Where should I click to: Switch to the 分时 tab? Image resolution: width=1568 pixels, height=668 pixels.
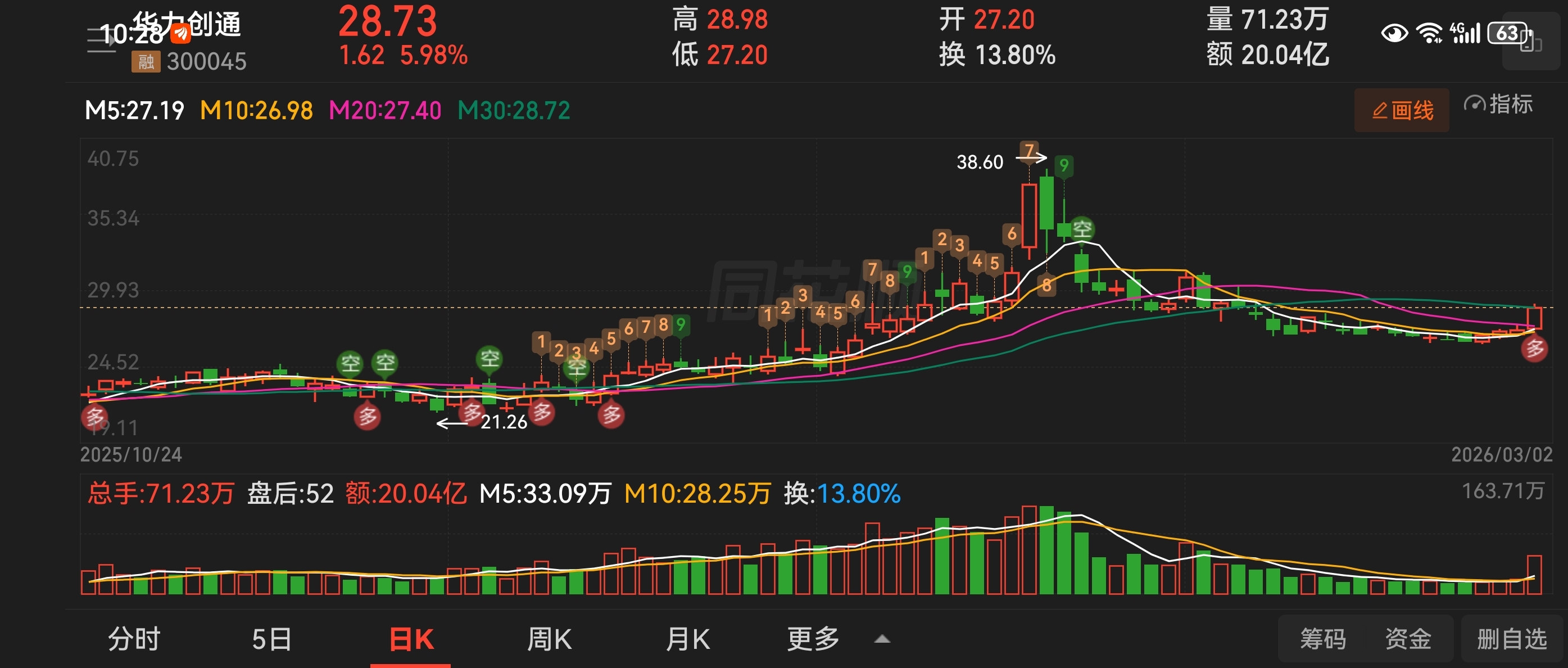coord(134,639)
